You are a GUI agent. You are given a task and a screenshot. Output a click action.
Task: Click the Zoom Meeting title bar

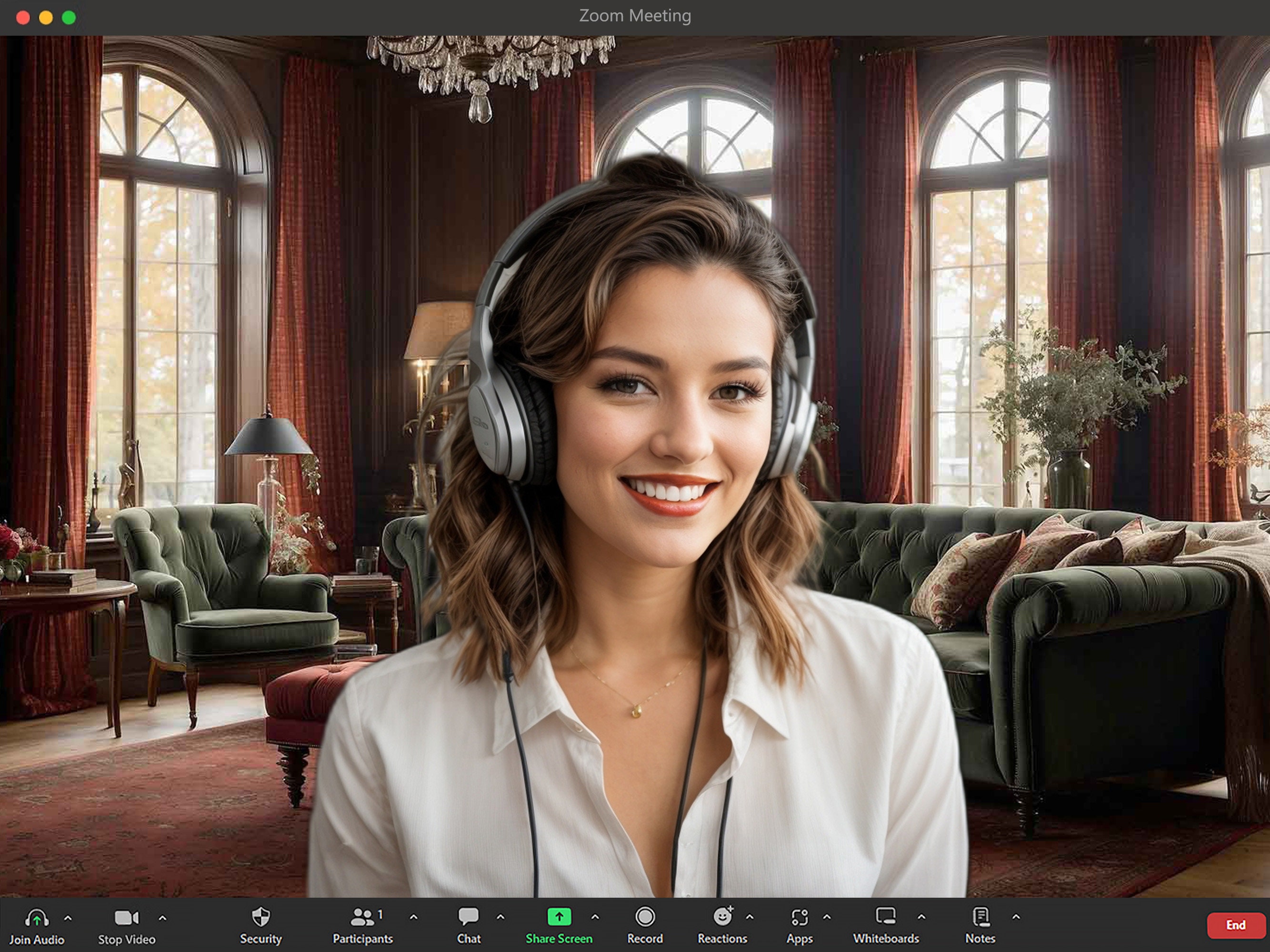(x=635, y=16)
